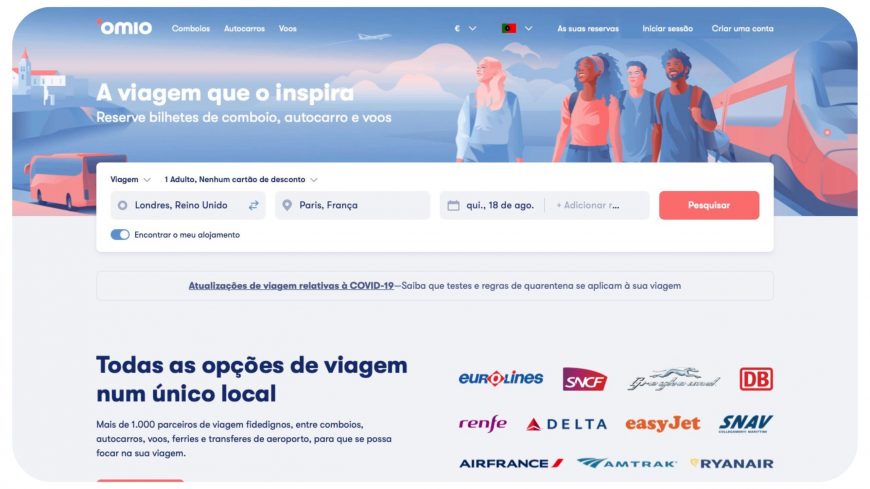Click Adicionar regresso return date field
The image size is (870, 489).
click(x=597, y=205)
